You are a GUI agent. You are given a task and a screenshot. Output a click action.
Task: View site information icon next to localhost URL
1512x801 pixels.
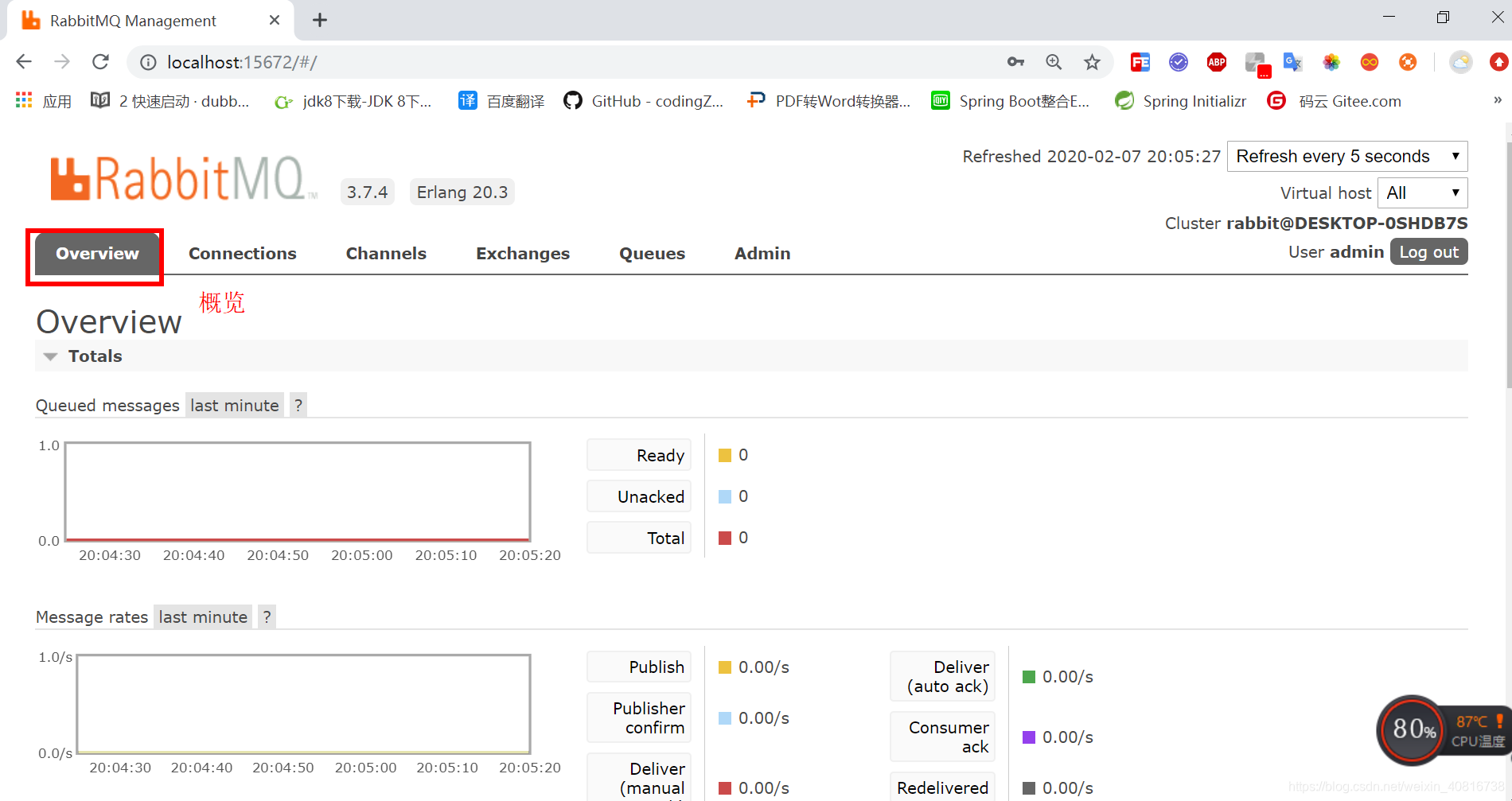(x=148, y=62)
